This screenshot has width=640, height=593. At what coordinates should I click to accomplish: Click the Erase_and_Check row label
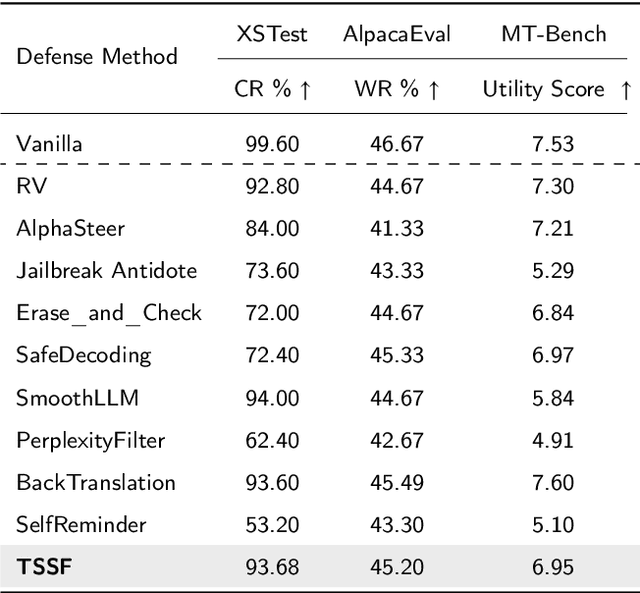108,313
